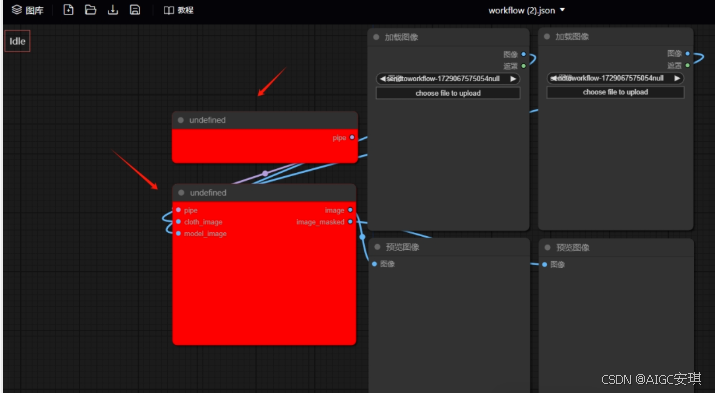Select left 加载图像 node title
The width and height of the screenshot is (715, 393).
point(401,37)
